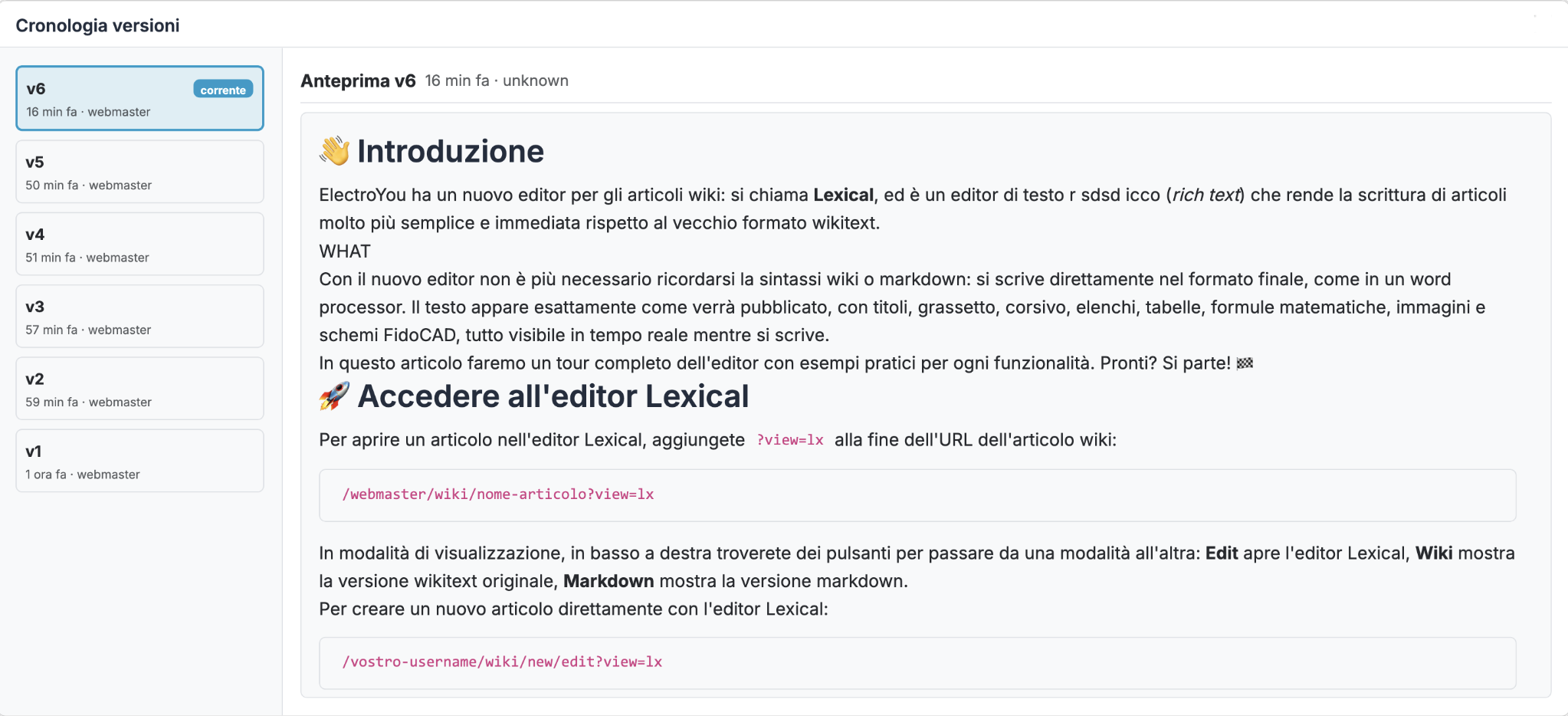Screen dimensions: 1568x716
Task: Select version v4 entry
Action: pos(139,244)
